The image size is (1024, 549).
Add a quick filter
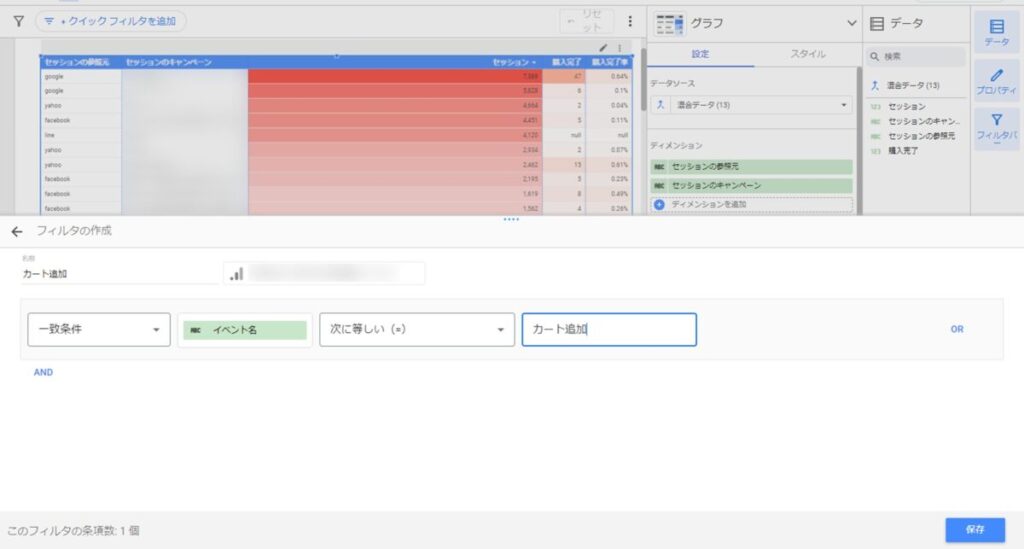click(111, 22)
